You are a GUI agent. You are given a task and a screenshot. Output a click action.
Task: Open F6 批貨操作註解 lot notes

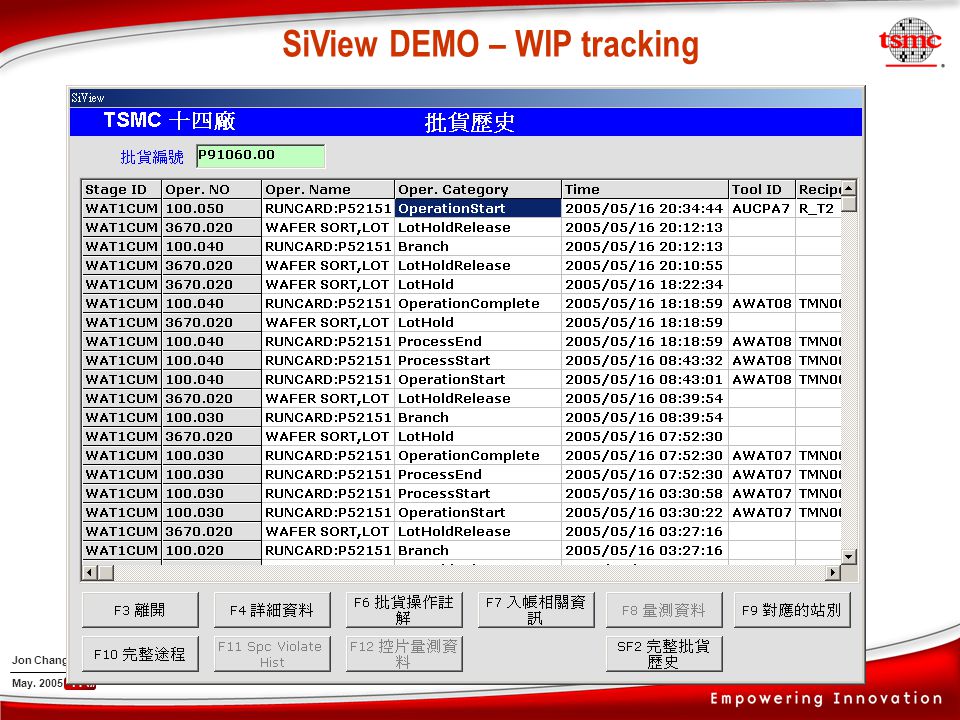(403, 610)
